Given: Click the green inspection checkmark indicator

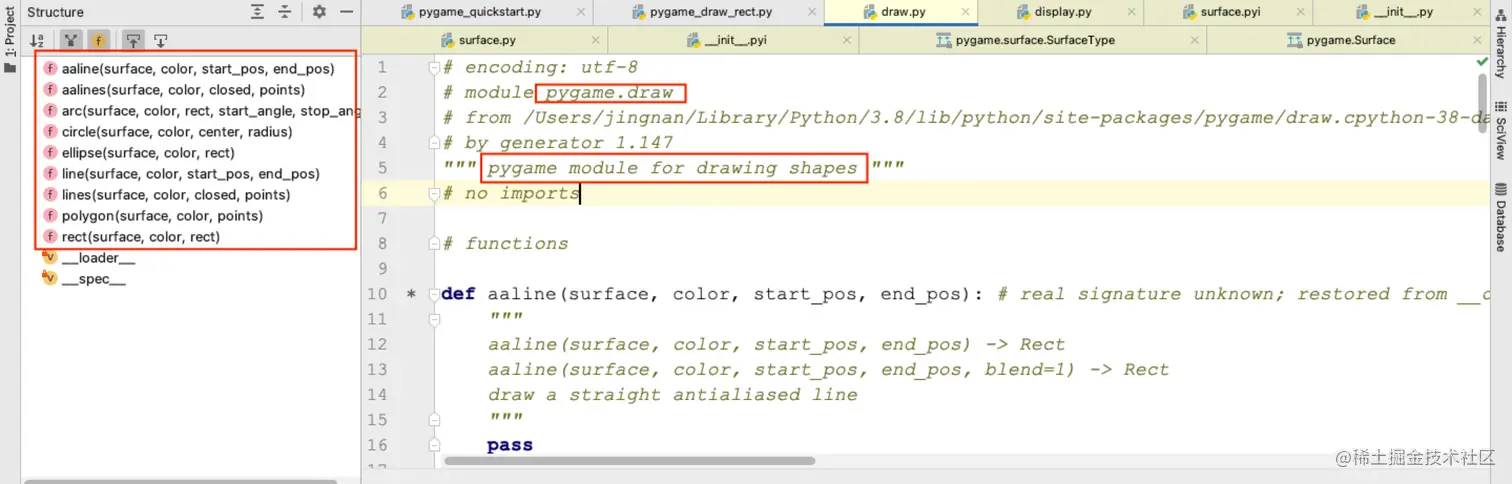Looking at the screenshot, I should pos(1482,62).
